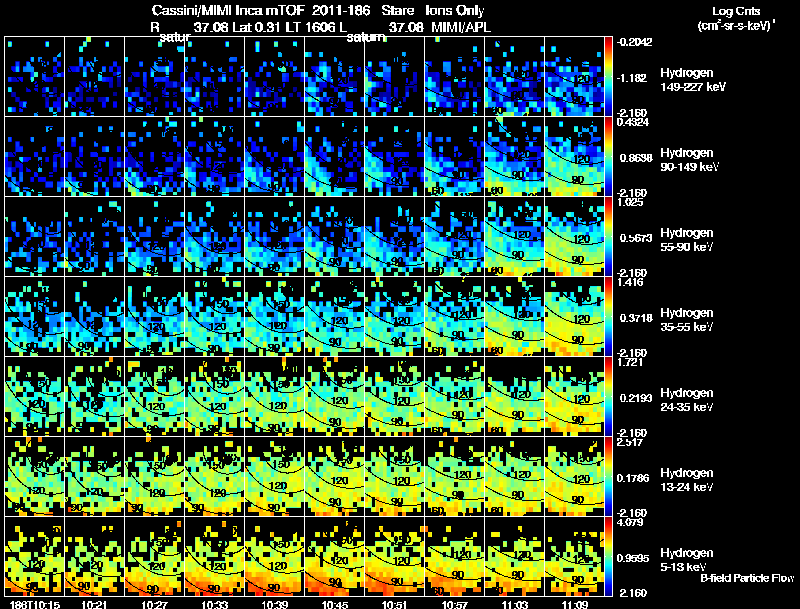This screenshot has height=609, width=800.
Task: Select the 'Hydrogen 90-149 keV' row label
Action: 690,160
